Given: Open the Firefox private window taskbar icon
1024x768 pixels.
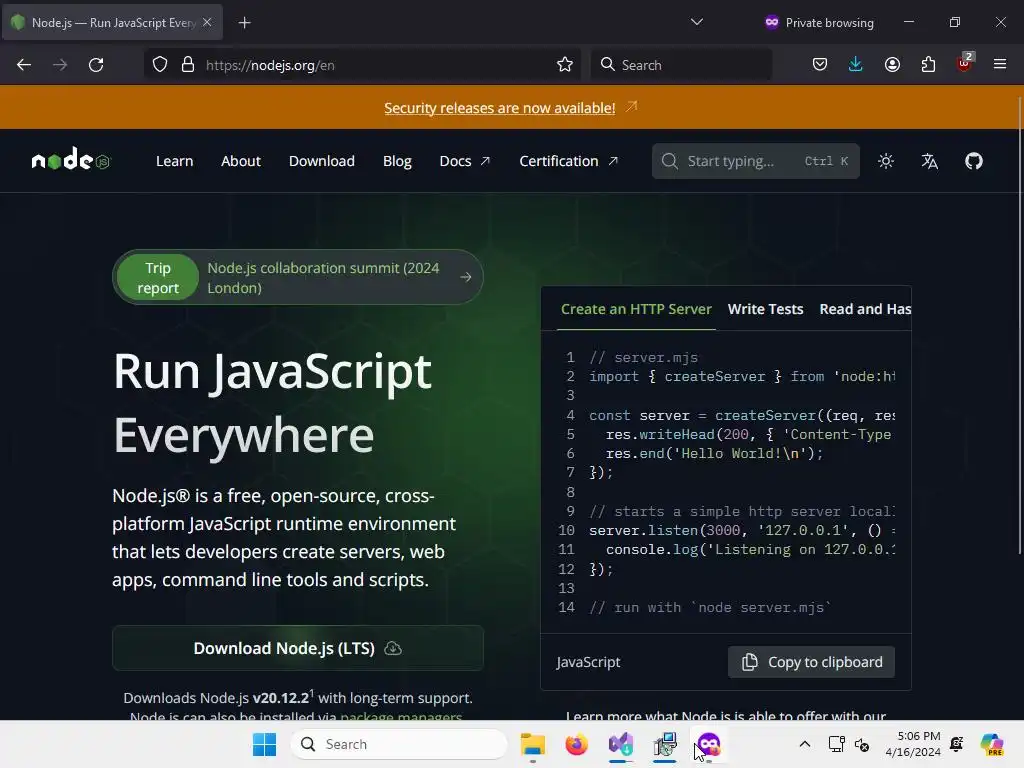Looking at the screenshot, I should click(709, 744).
